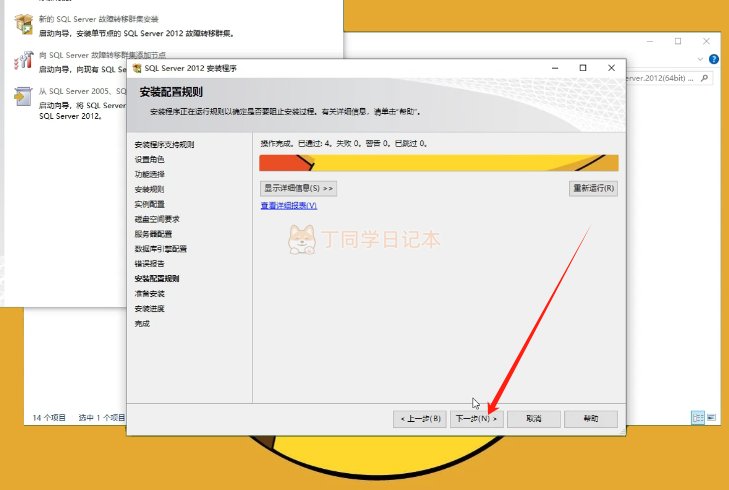Open 向 SQL Server 故障转移群集添加节点 option
This screenshot has width=729, height=490.
tap(102, 55)
